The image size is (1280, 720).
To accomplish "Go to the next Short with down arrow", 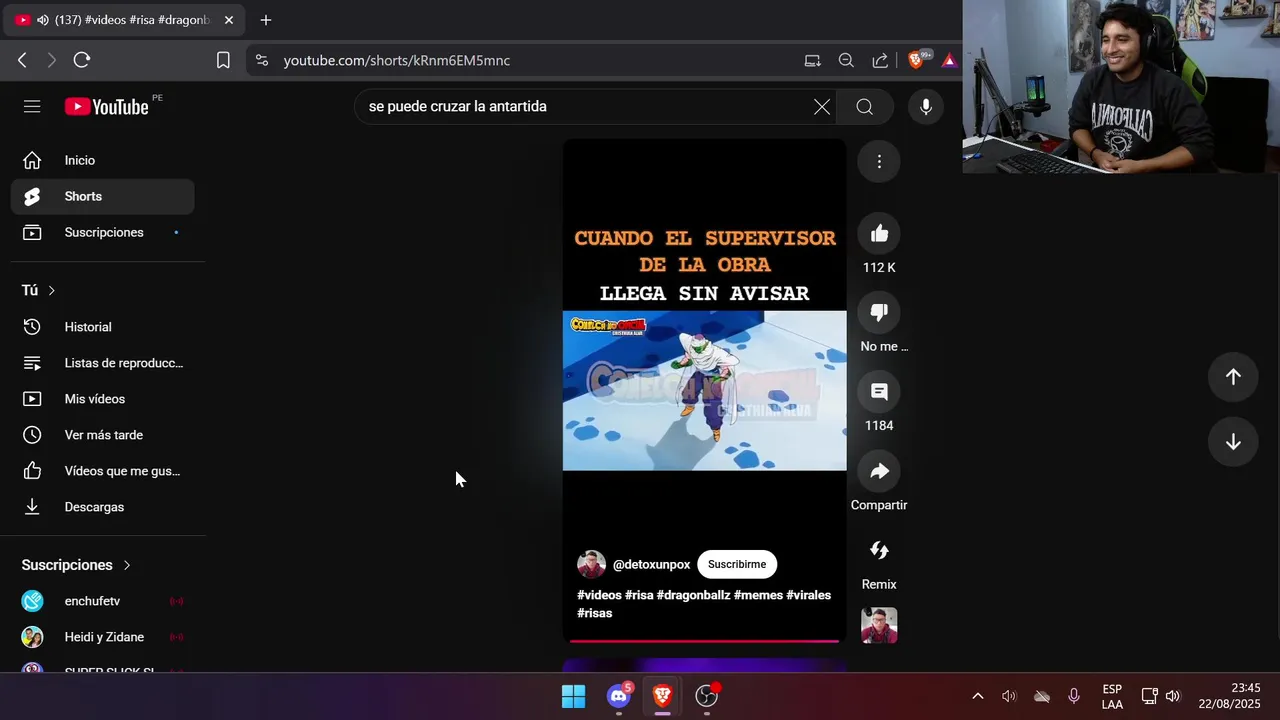I will (1233, 443).
